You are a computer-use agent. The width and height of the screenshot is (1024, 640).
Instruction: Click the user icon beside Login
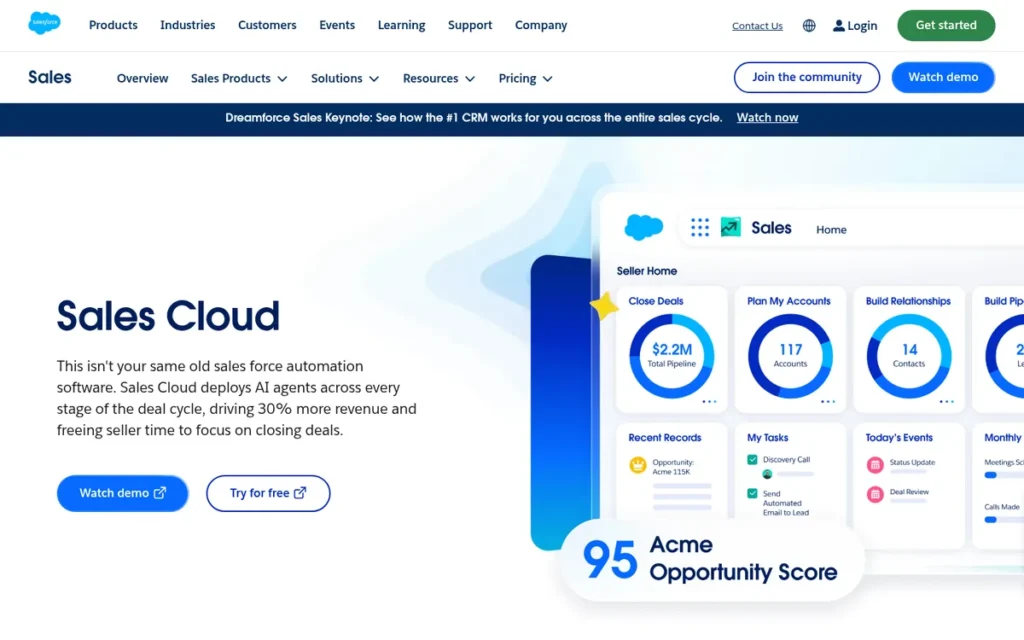(839, 25)
